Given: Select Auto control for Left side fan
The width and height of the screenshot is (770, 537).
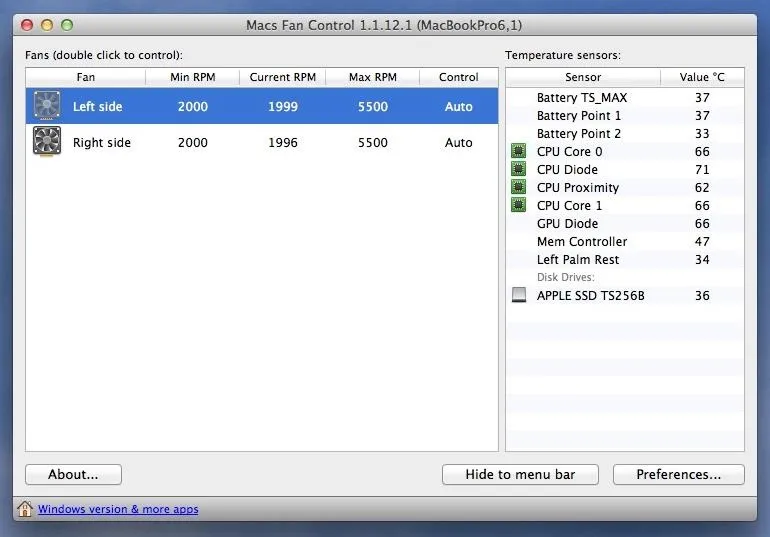Looking at the screenshot, I should pyautogui.click(x=458, y=107).
